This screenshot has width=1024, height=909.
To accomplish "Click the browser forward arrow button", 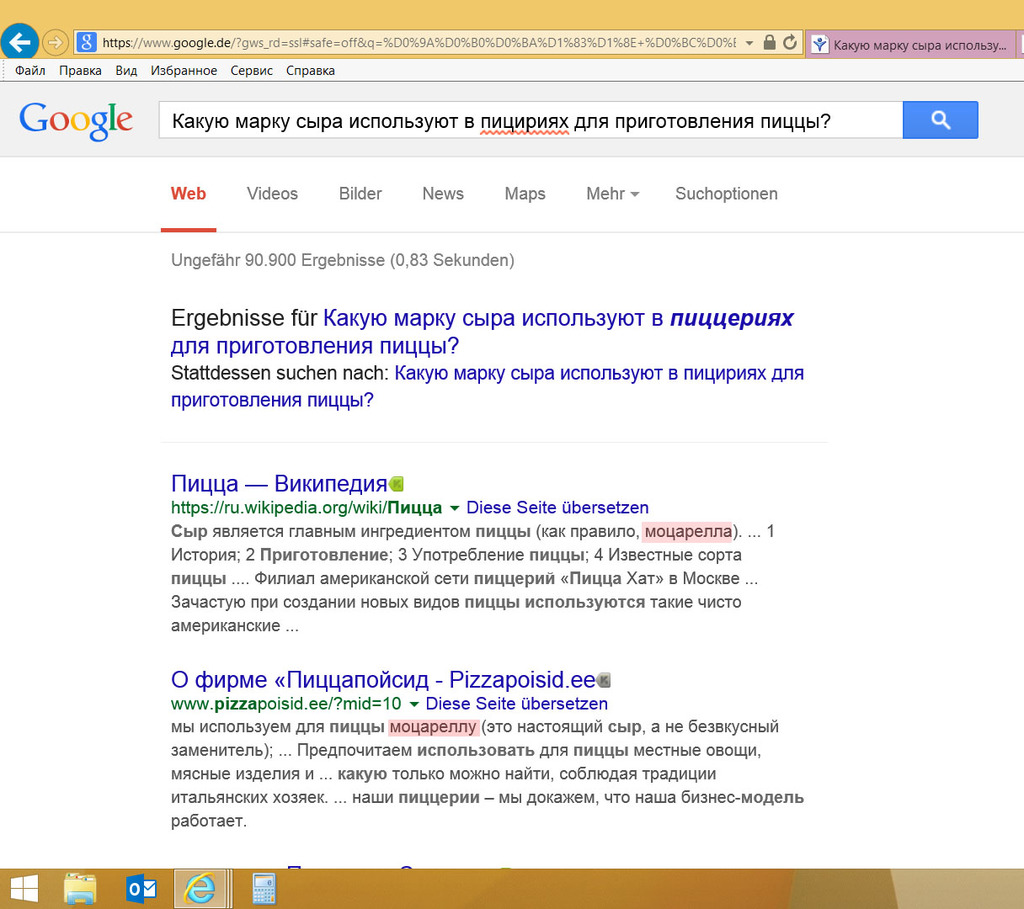I will pos(55,43).
